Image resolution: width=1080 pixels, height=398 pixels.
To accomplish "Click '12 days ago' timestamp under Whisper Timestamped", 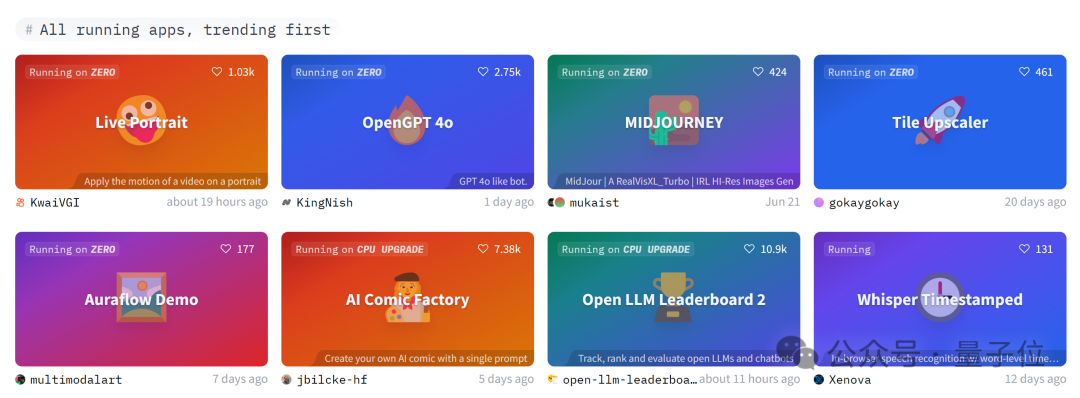I will tap(1035, 379).
